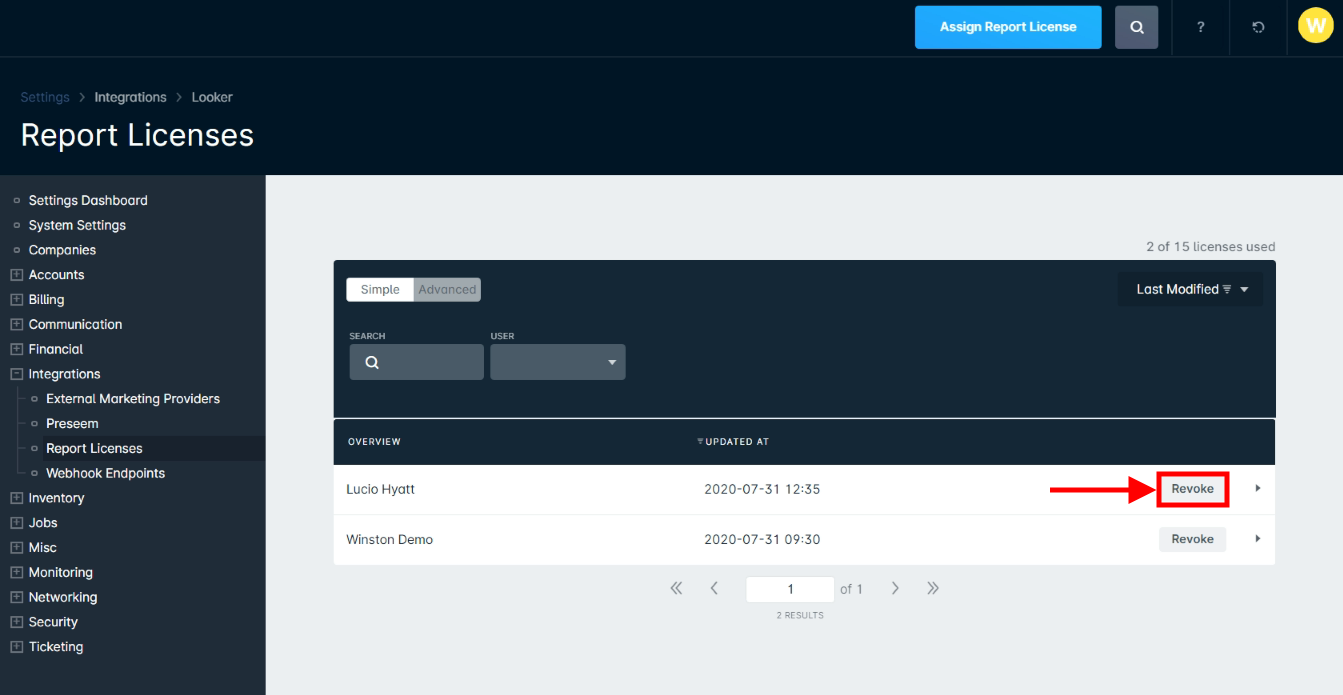Click the Search input field
Image resolution: width=1343 pixels, height=695 pixels.
(x=416, y=362)
